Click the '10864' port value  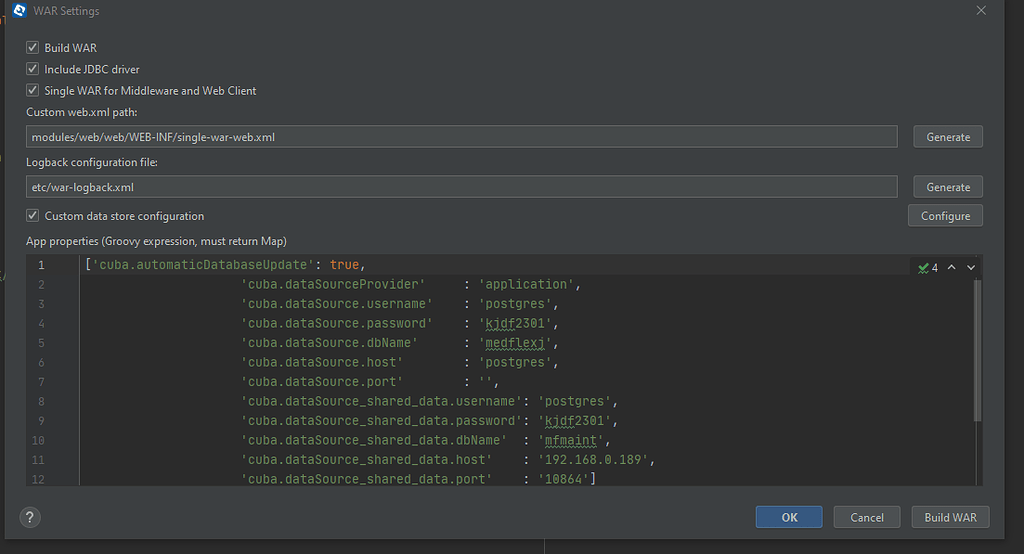click(564, 480)
